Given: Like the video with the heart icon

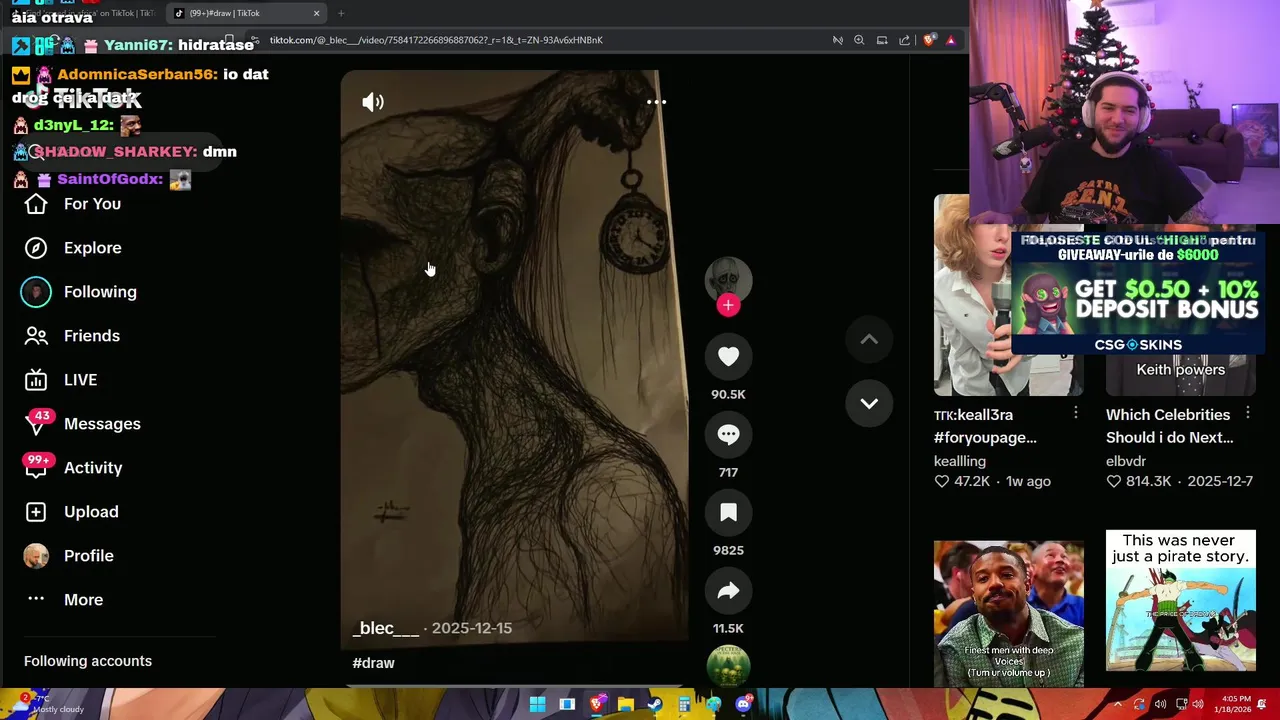Looking at the screenshot, I should [728, 357].
